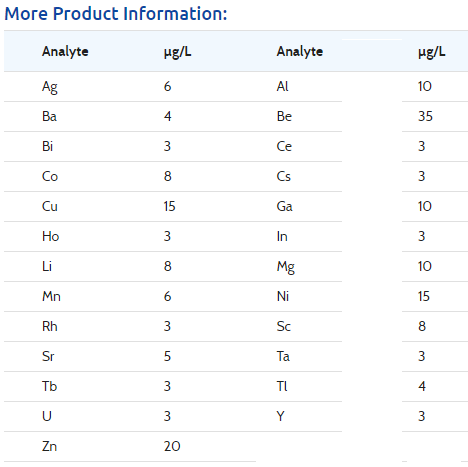Click the Ni value 15 cell
Image resolution: width=468 pixels, height=467 pixels.
(x=424, y=296)
